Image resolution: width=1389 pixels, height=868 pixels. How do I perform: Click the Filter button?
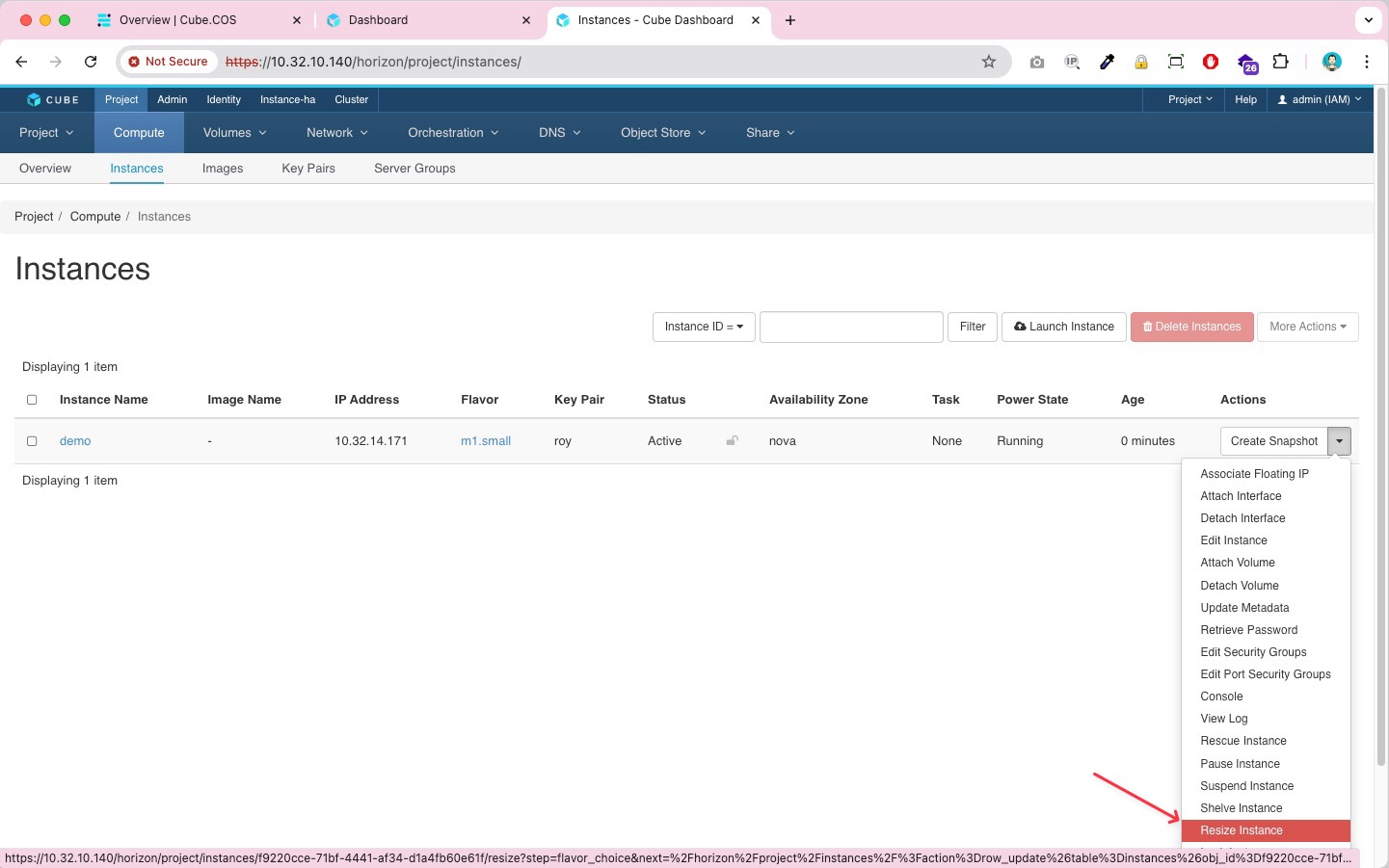(x=973, y=327)
